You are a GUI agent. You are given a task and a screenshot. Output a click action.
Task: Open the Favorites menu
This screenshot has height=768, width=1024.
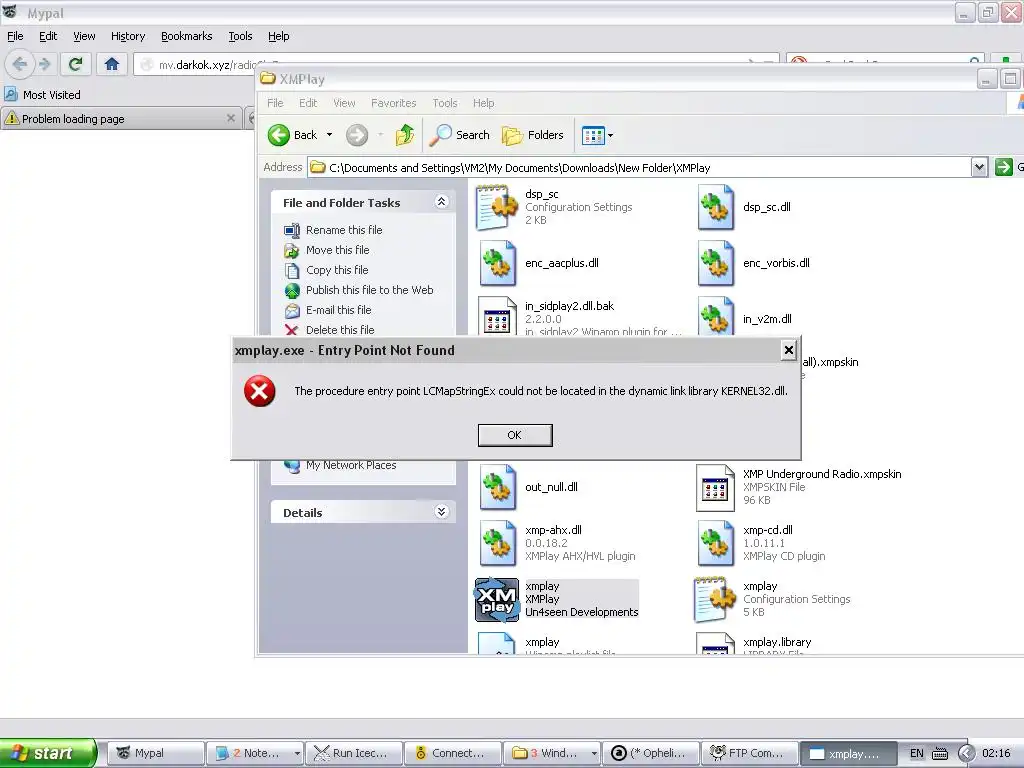click(393, 103)
